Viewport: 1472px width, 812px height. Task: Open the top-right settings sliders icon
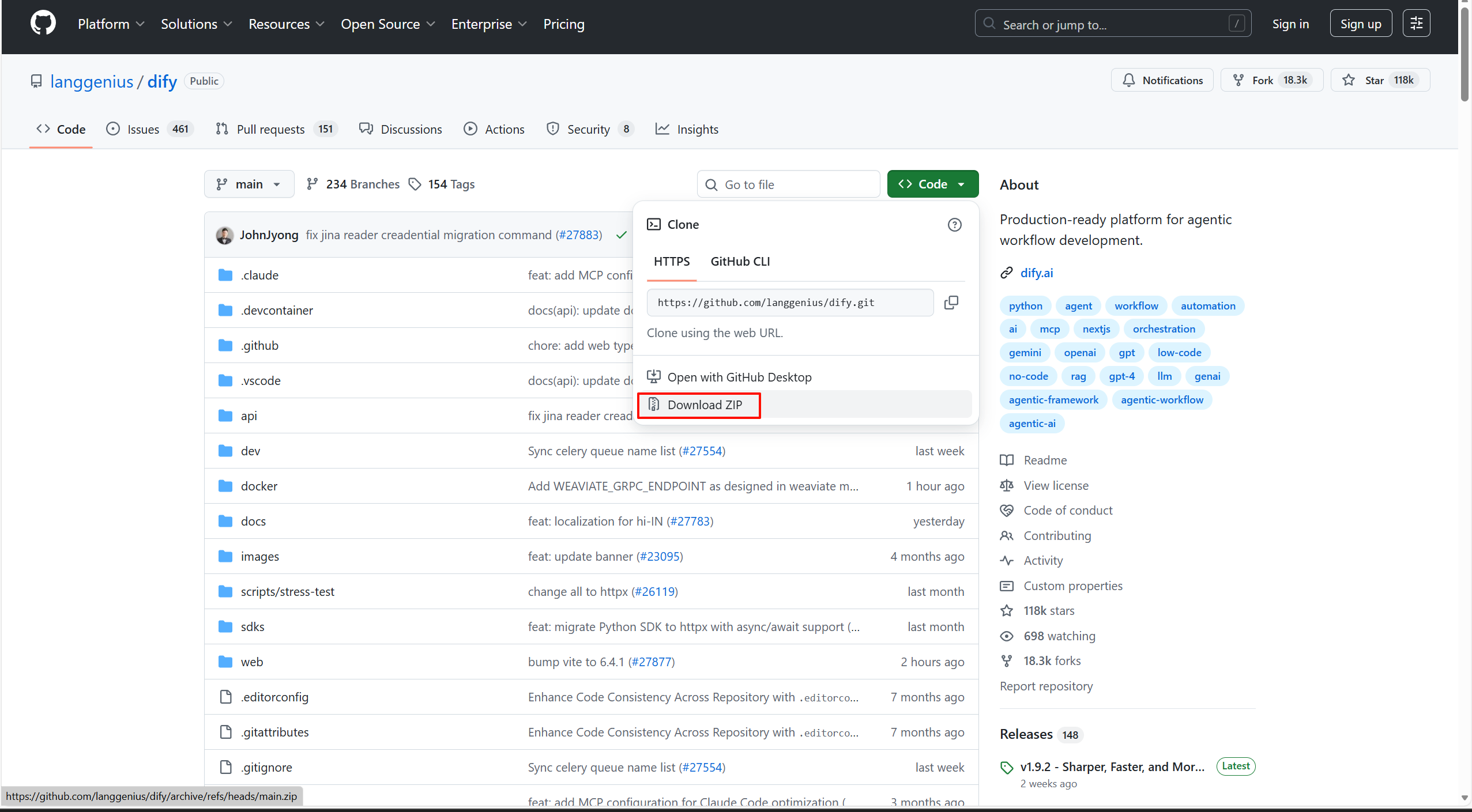(1416, 24)
